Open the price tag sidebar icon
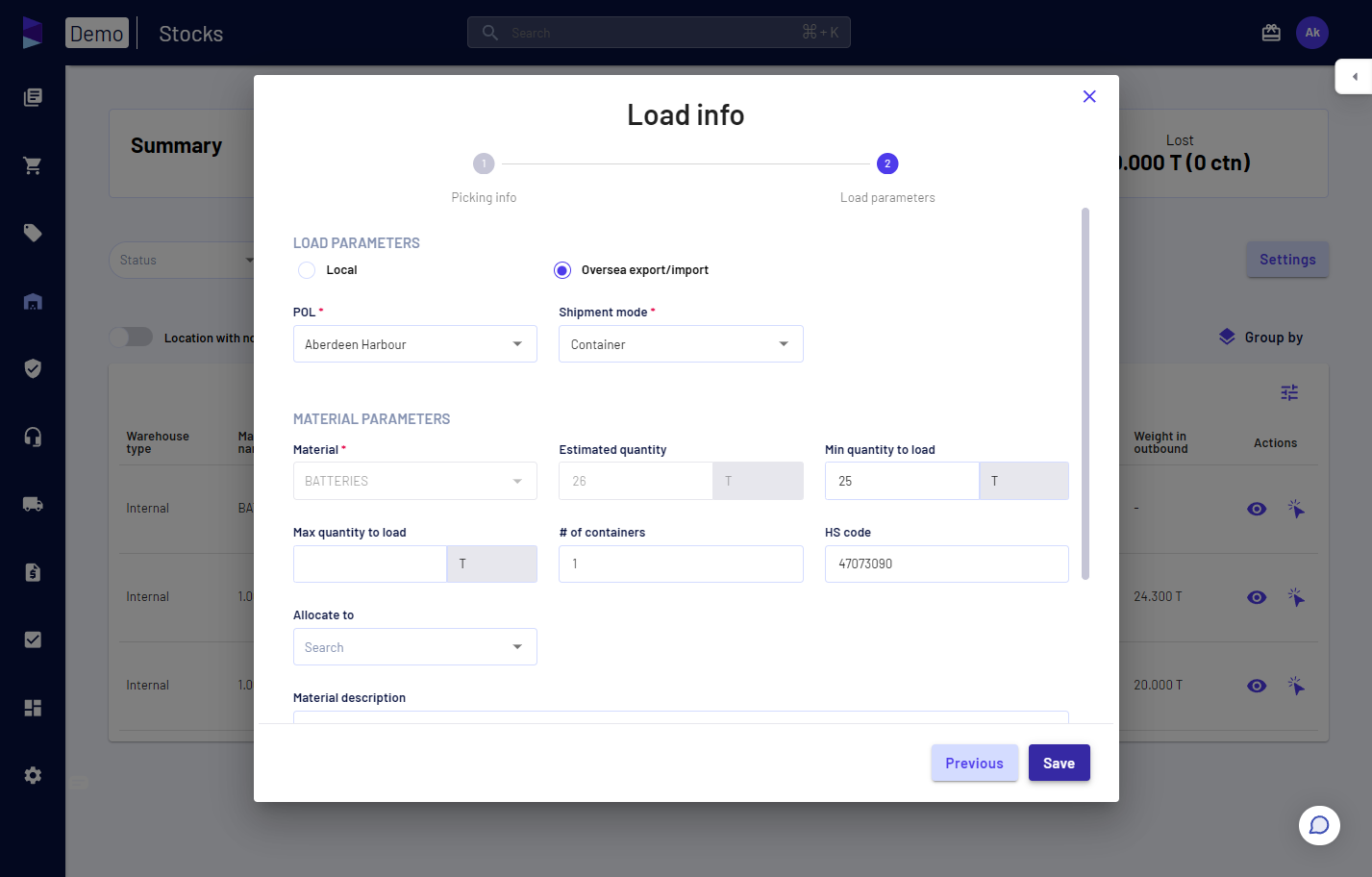1372x877 pixels. (33, 233)
